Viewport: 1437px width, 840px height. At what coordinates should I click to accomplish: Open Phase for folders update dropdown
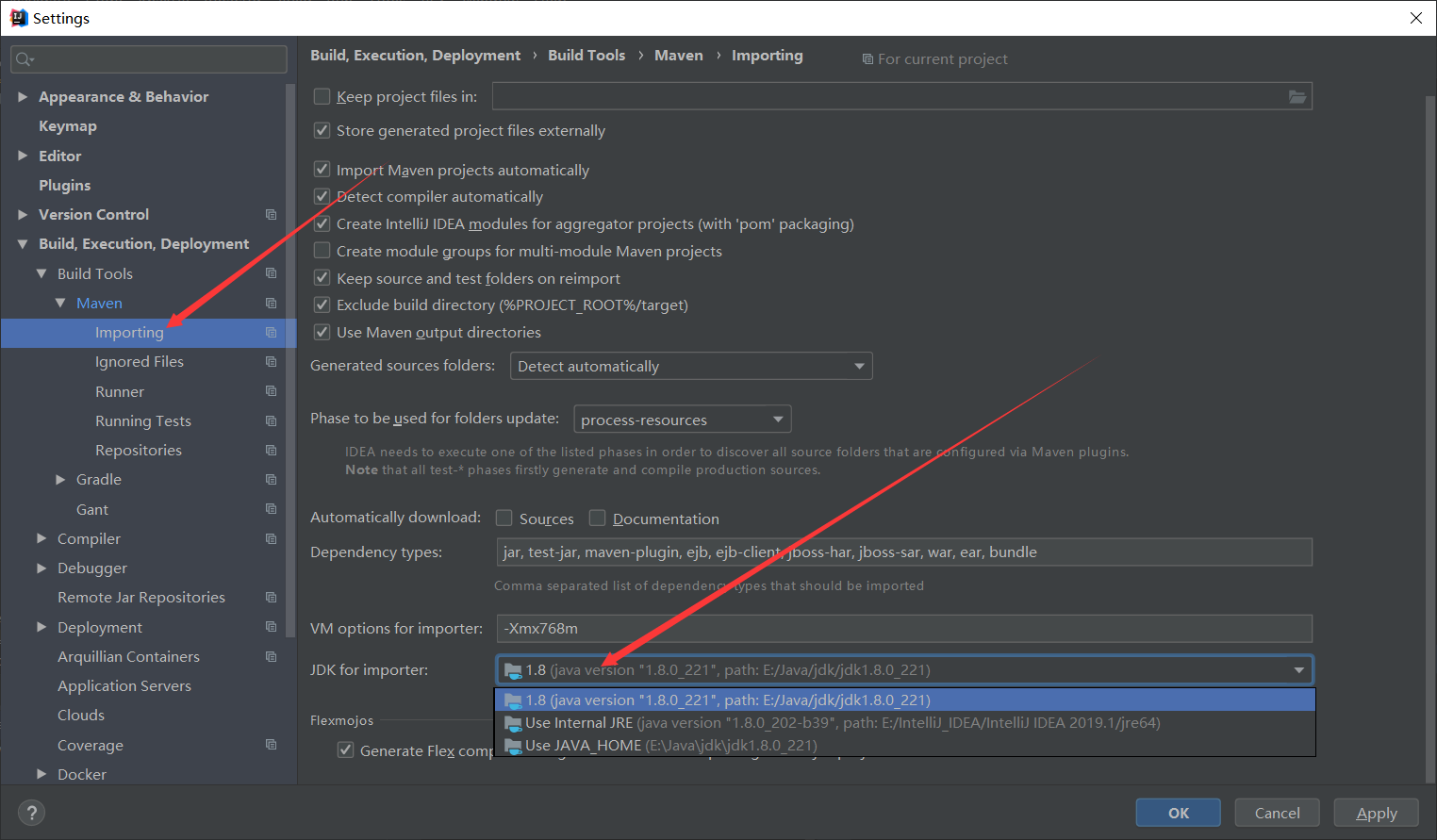pos(682,420)
